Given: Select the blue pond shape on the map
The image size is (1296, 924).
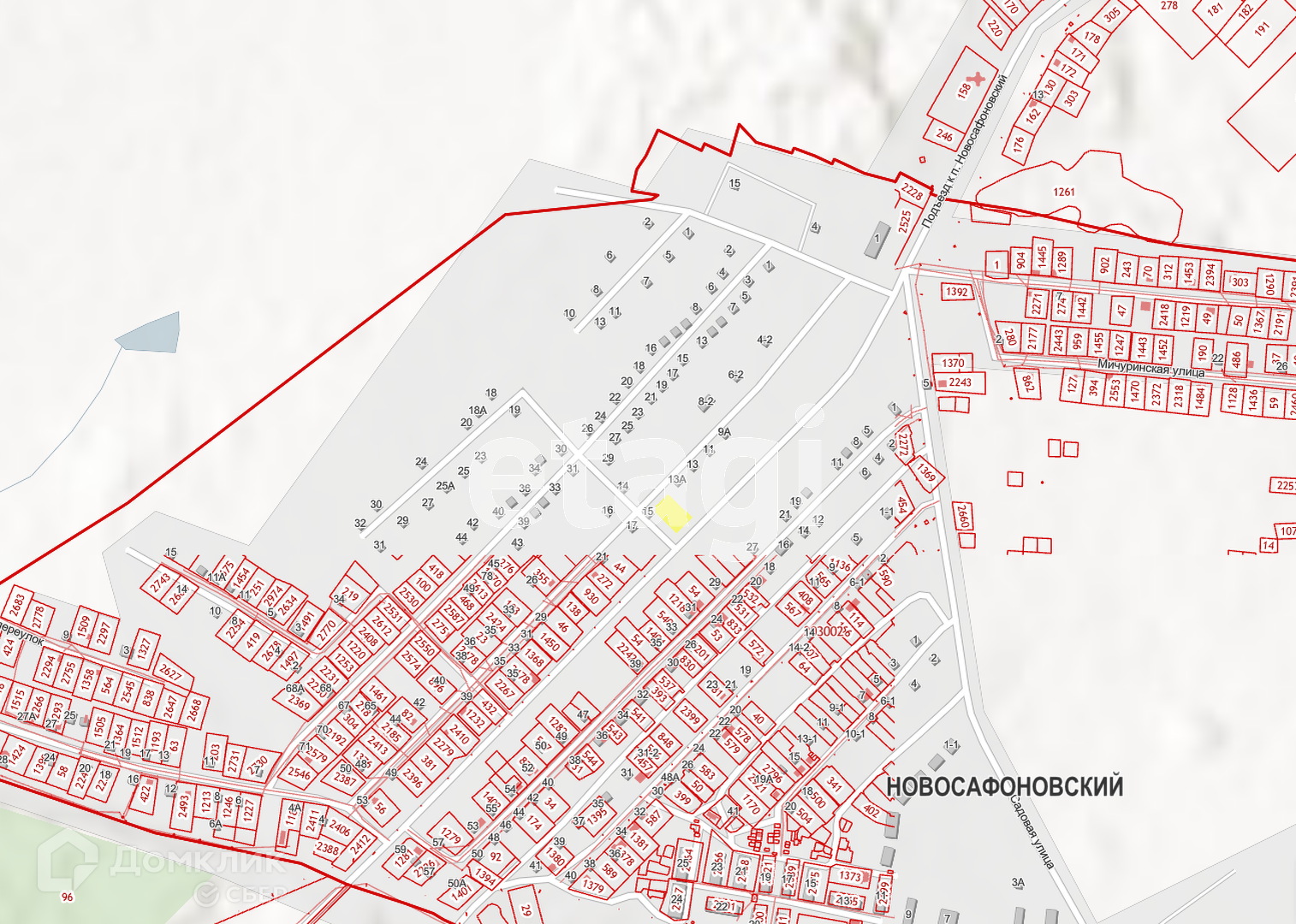Looking at the screenshot, I should coord(152,333).
